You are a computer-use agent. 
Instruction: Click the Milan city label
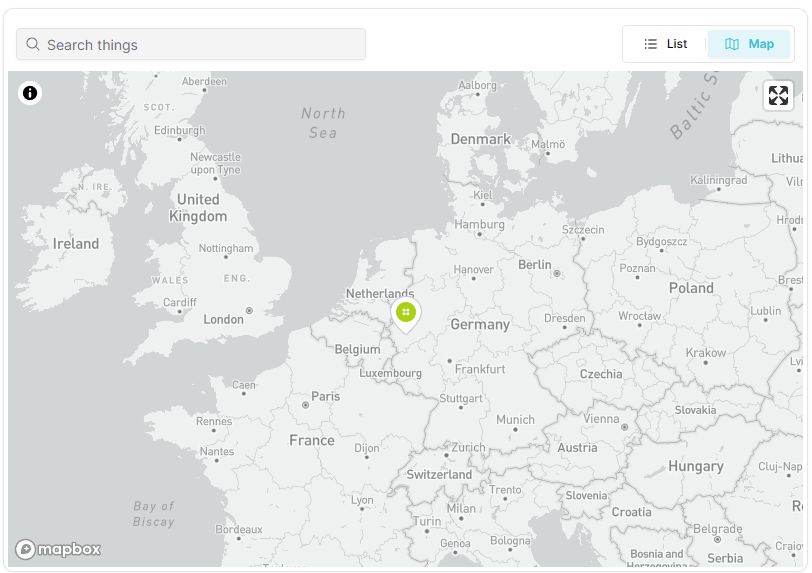tap(461, 508)
